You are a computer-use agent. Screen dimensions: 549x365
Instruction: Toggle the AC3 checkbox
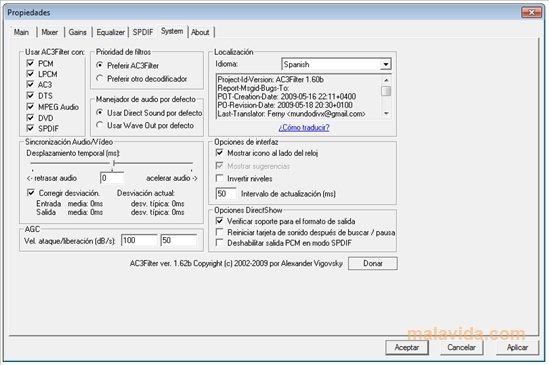tap(30, 84)
